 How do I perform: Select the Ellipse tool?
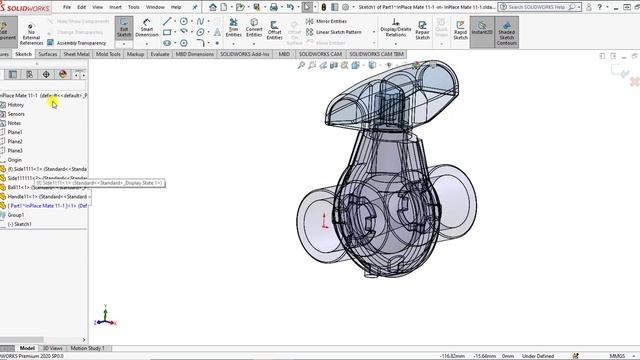point(200,32)
